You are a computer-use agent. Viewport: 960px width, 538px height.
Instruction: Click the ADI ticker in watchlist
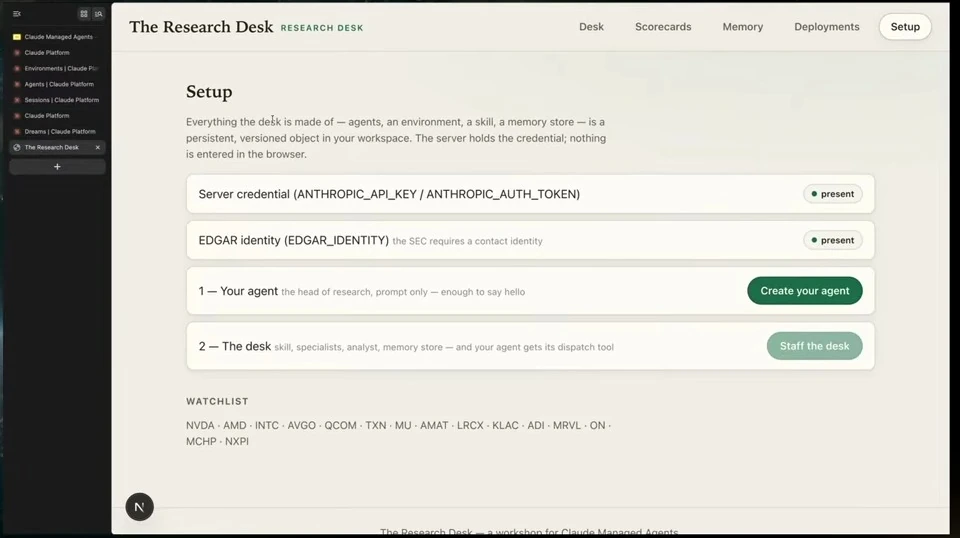pos(536,425)
